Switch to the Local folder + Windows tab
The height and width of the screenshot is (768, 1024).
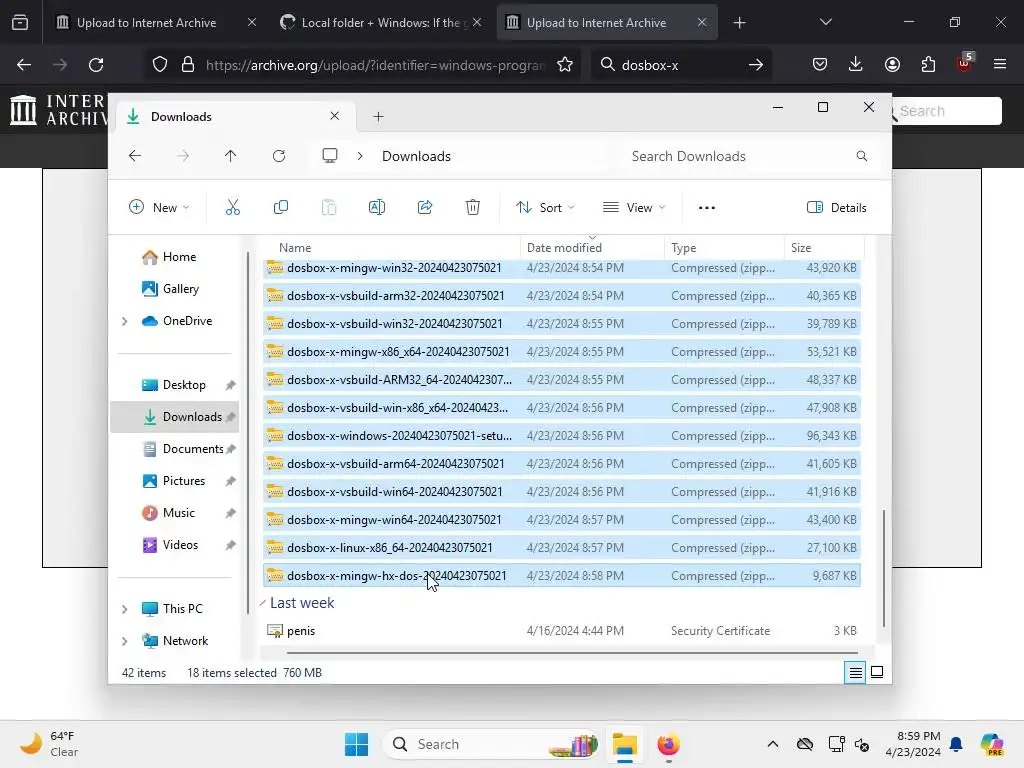[381, 22]
